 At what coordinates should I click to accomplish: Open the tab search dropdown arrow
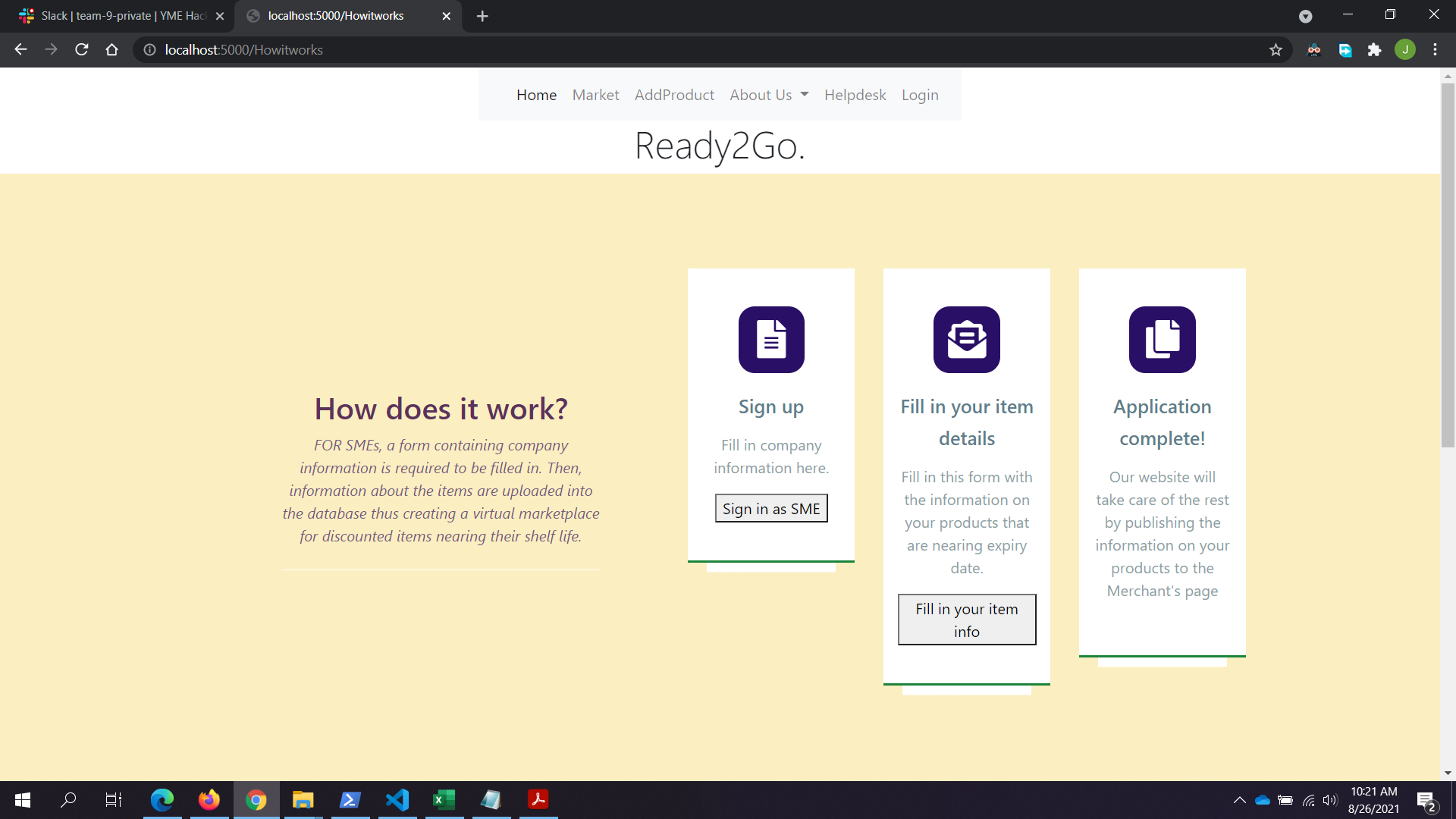click(x=1305, y=16)
